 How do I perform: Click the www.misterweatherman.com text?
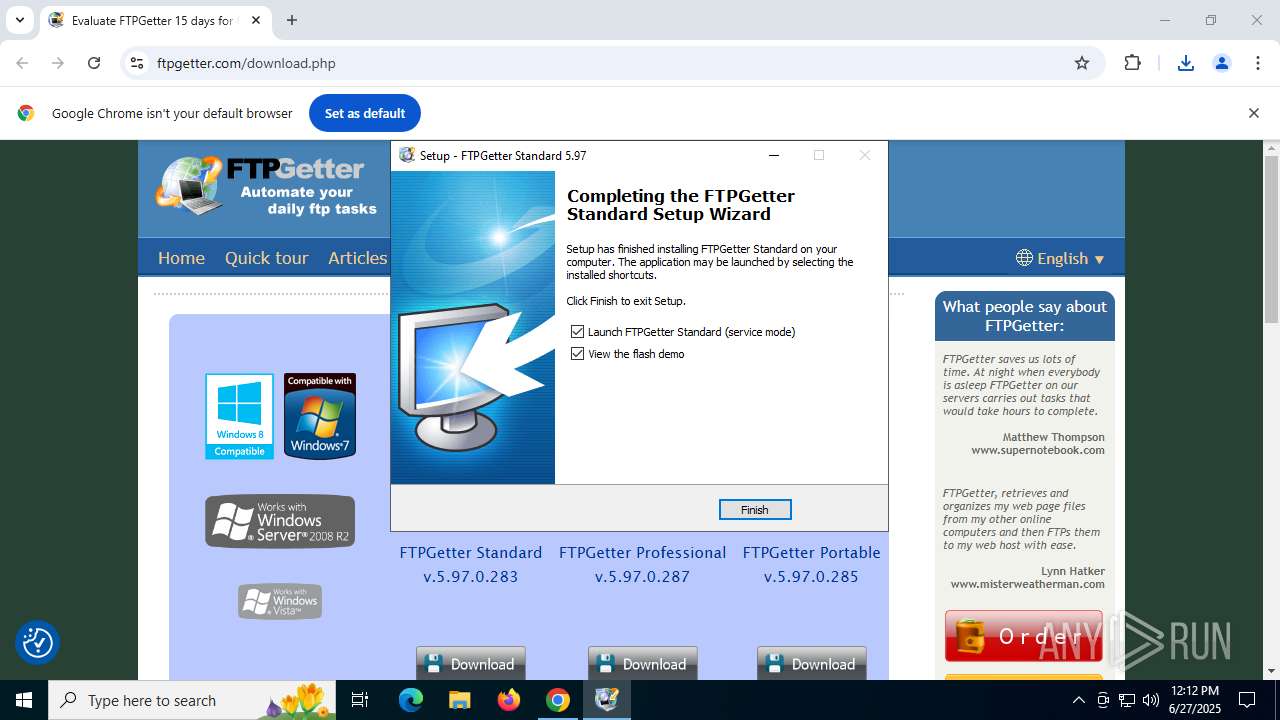(x=1028, y=584)
